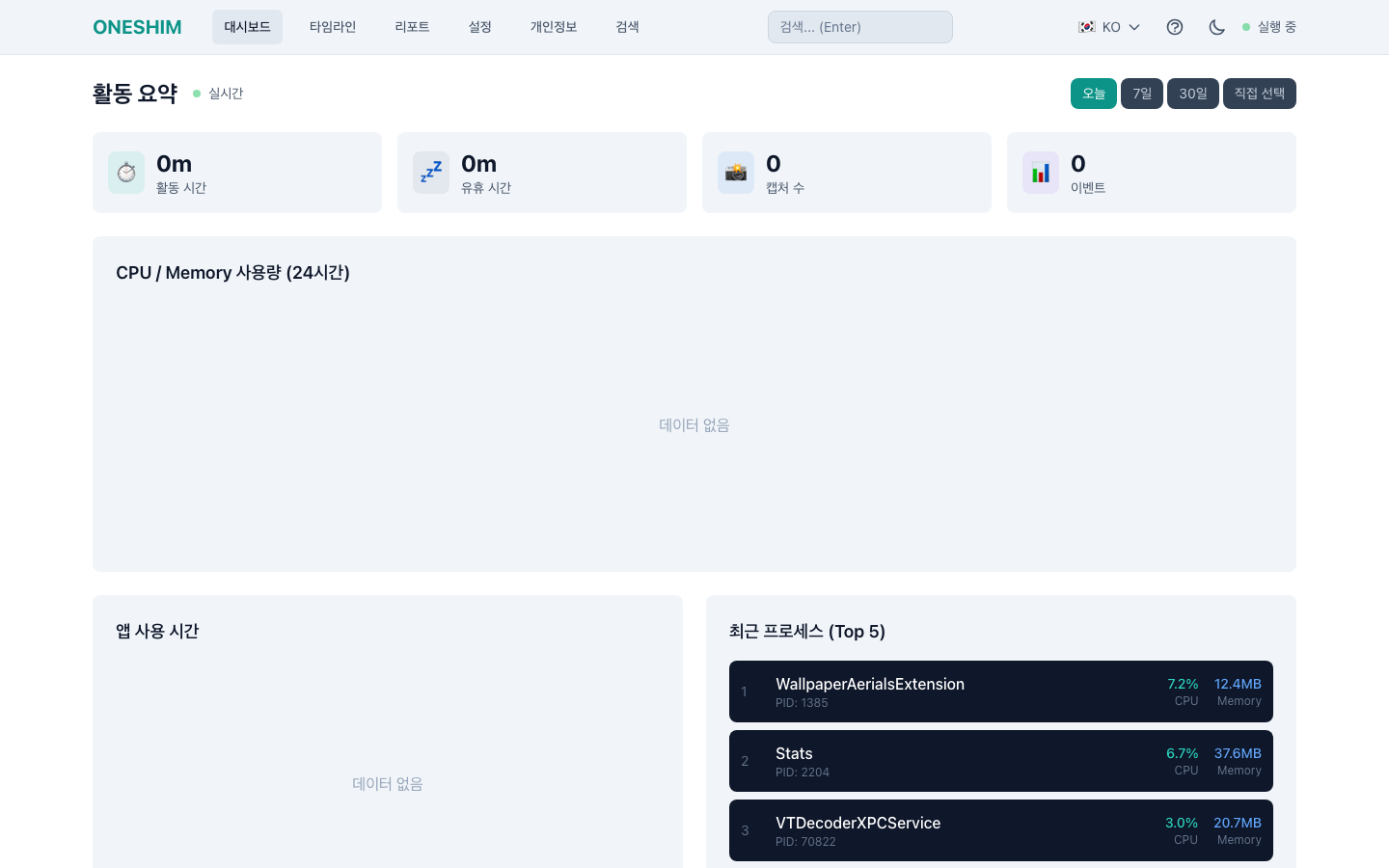
Task: Switch range to 30일
Action: (1192, 94)
